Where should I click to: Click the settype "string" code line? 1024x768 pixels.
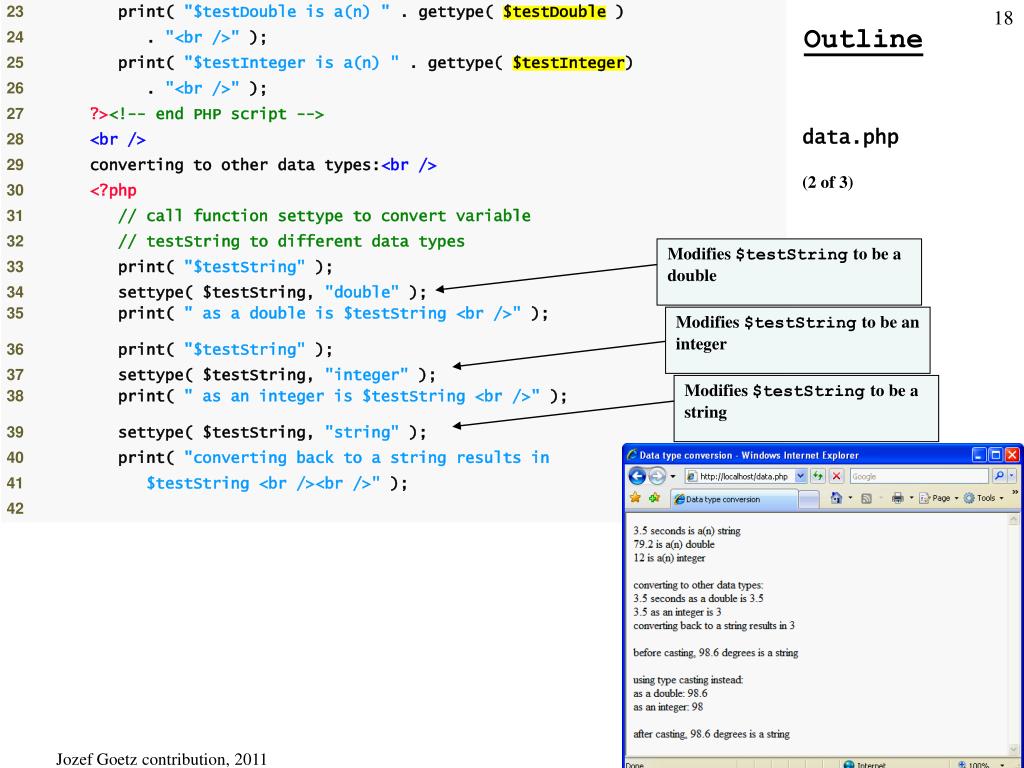tap(272, 432)
